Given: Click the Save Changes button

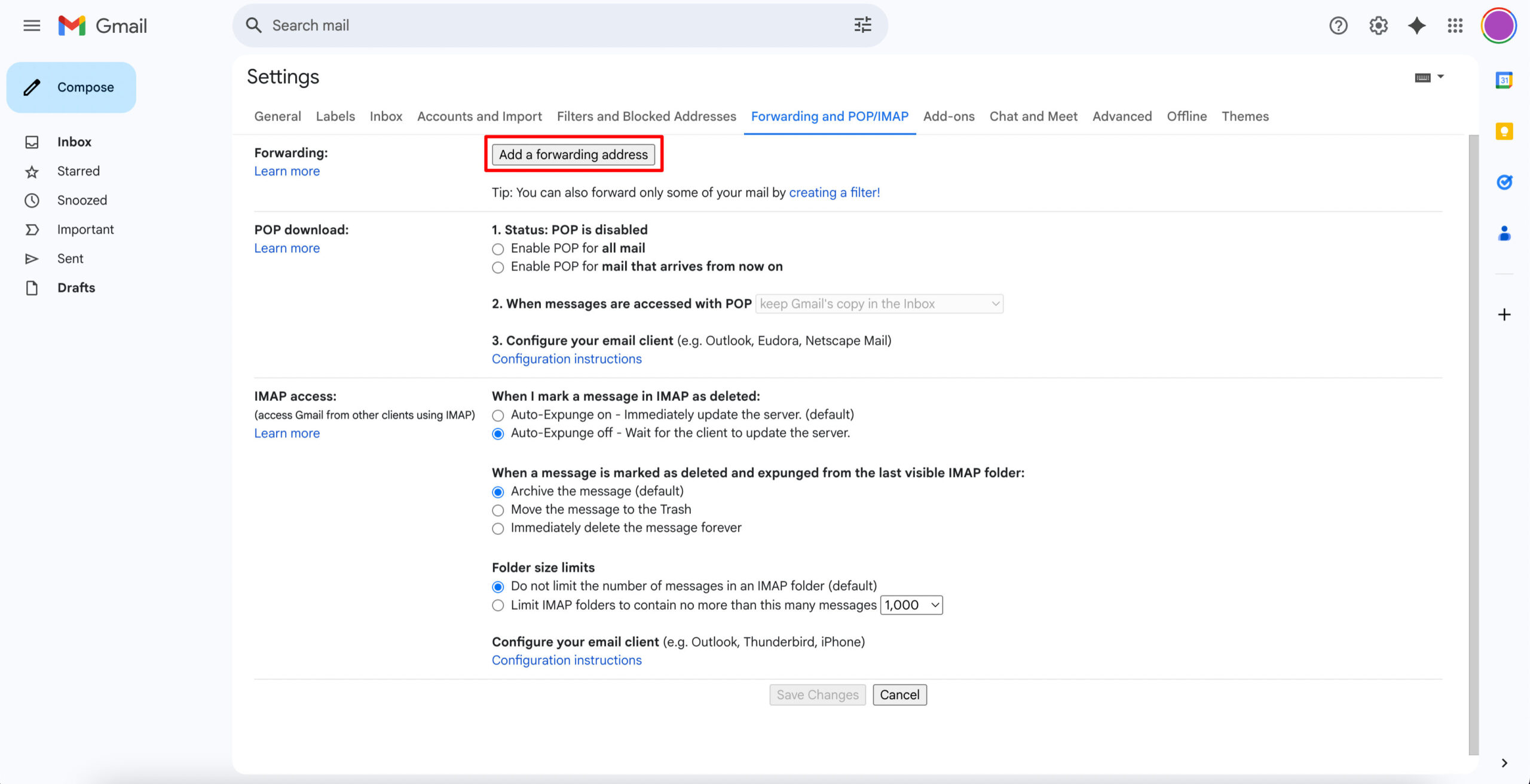Looking at the screenshot, I should pos(817,694).
